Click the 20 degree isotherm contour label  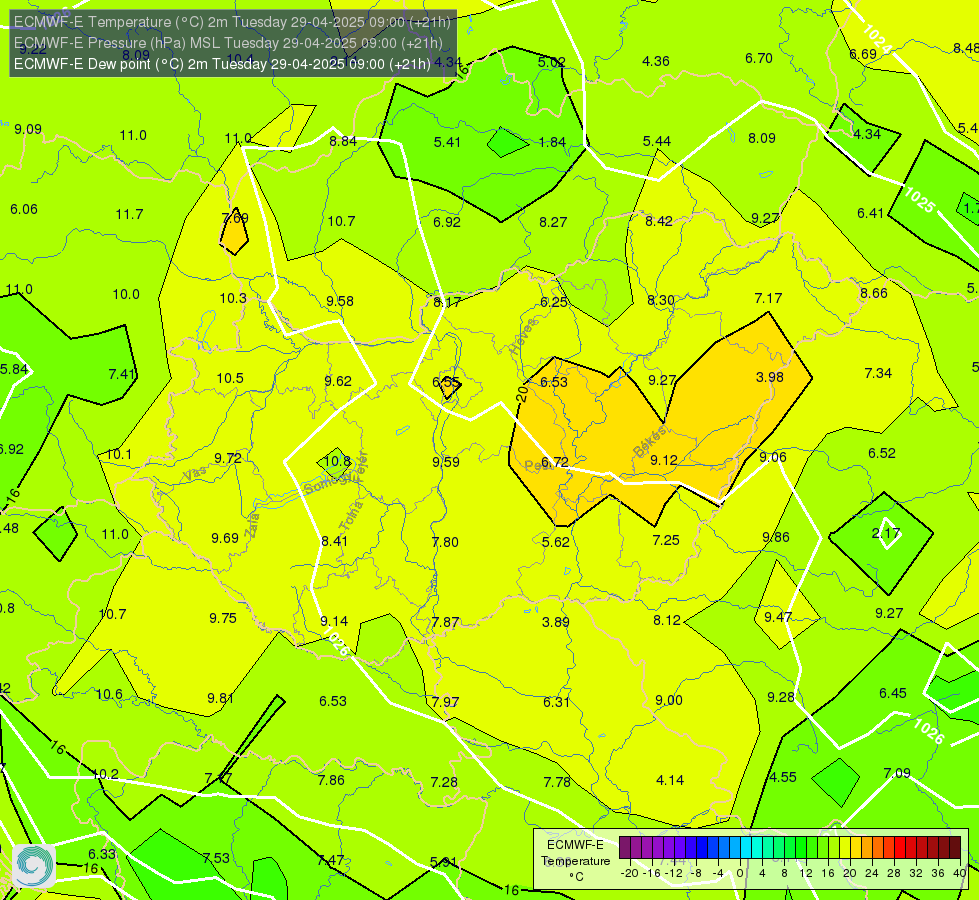(x=522, y=393)
